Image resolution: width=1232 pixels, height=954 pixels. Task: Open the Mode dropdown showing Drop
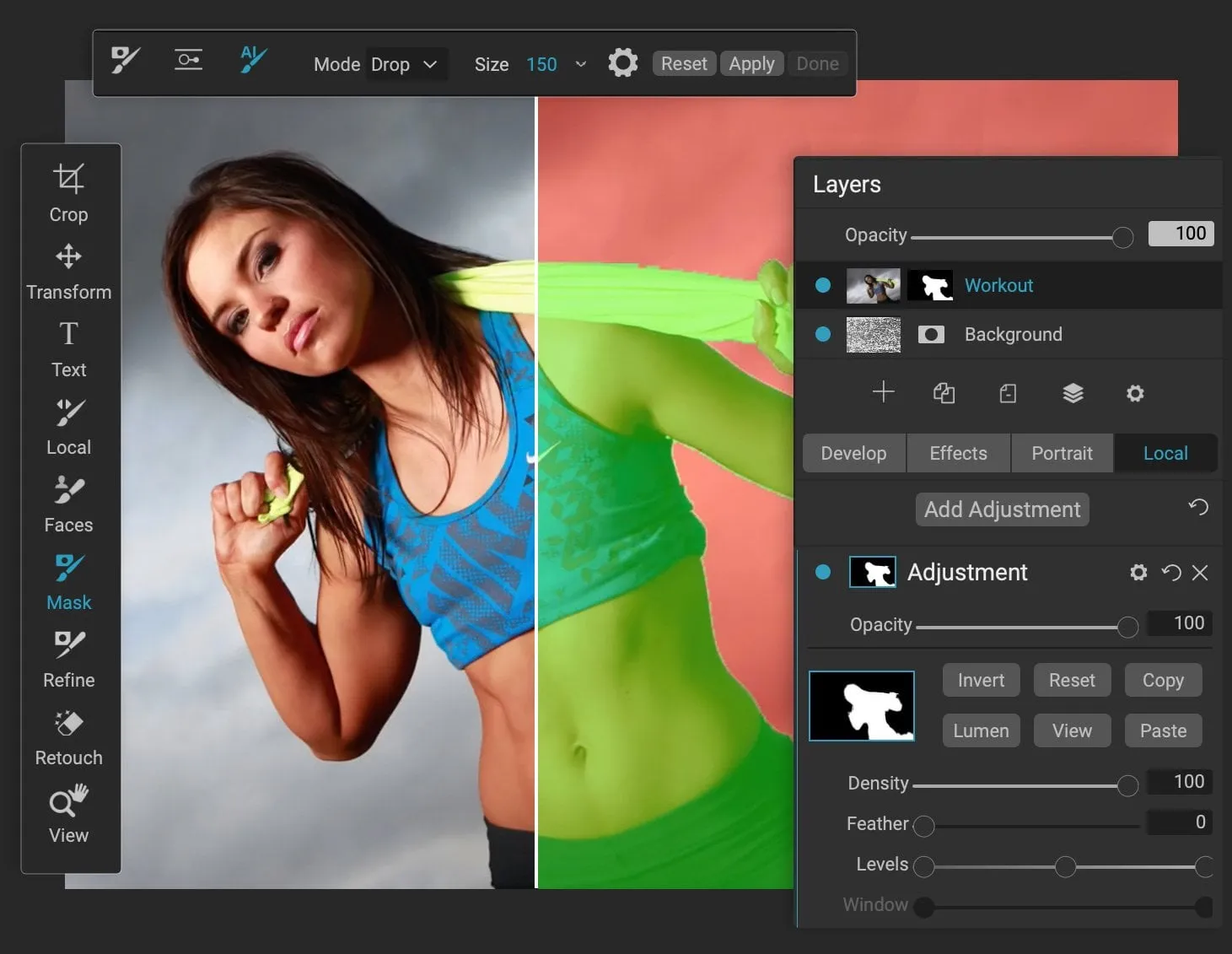pyautogui.click(x=405, y=64)
